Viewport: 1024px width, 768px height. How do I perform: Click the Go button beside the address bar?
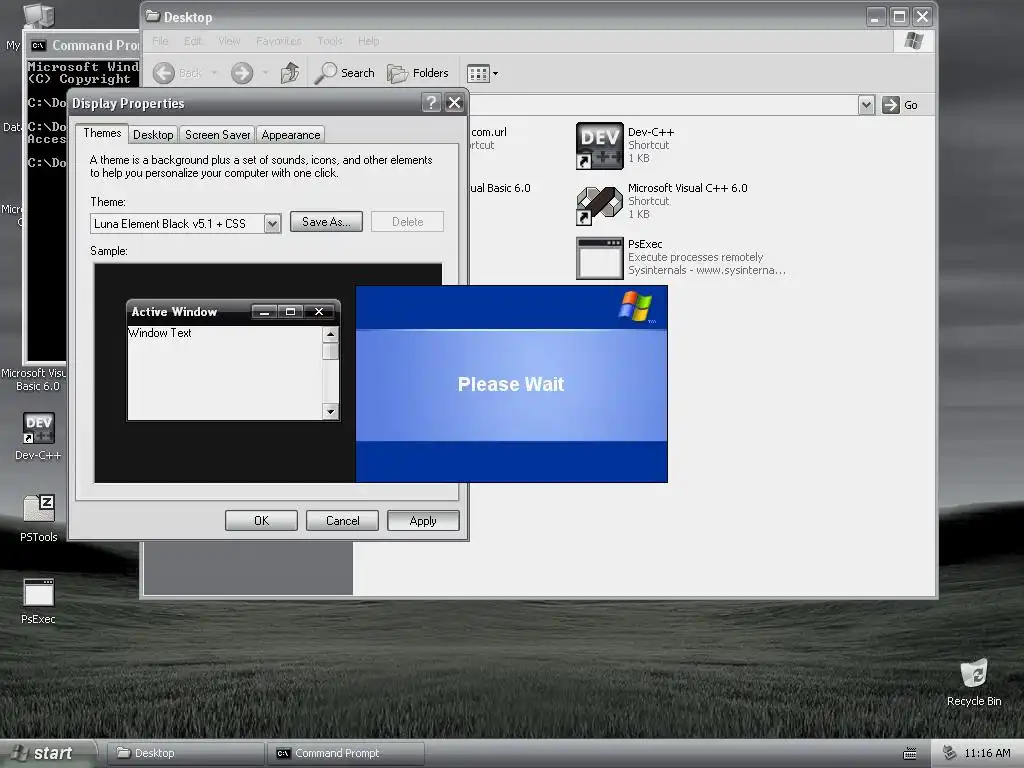click(900, 105)
